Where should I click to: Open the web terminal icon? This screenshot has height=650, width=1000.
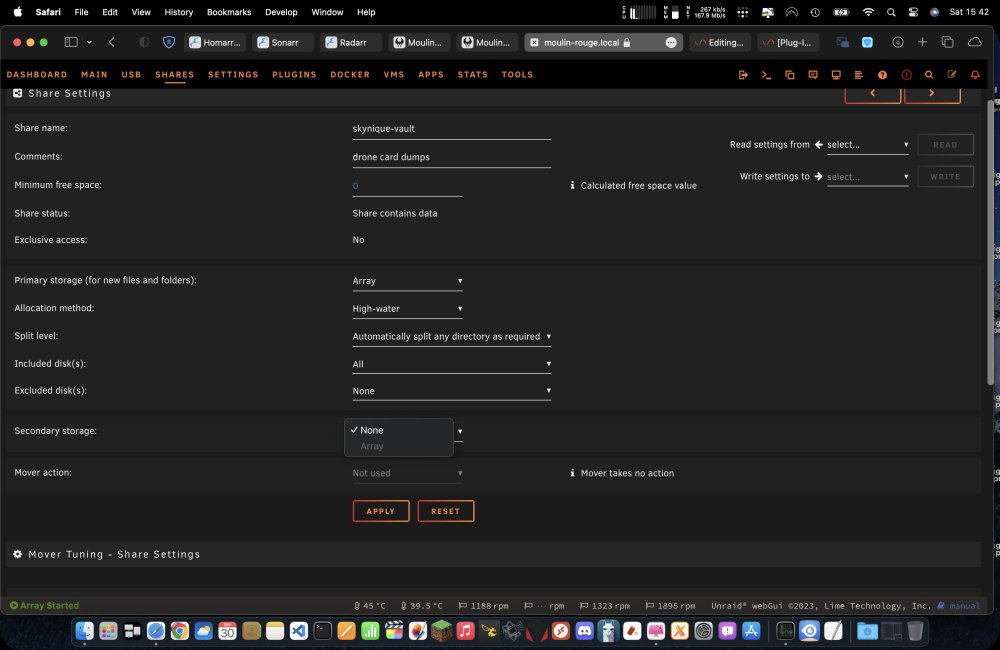coord(766,75)
